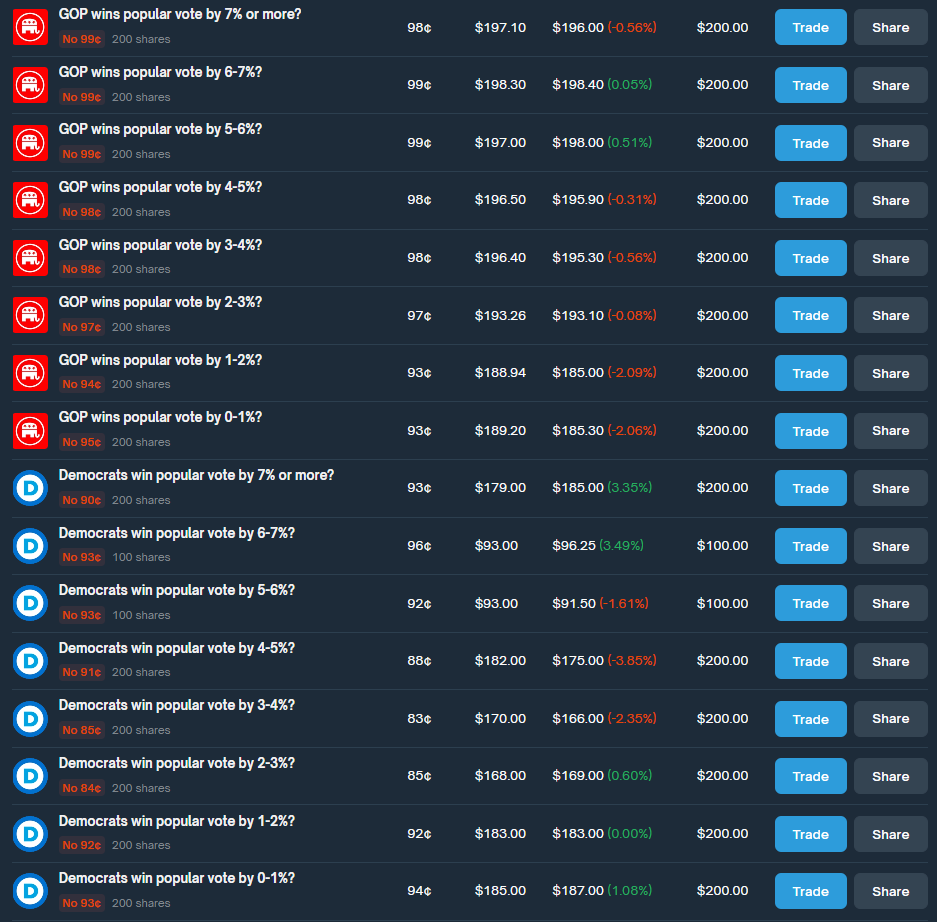Screen dimensions: 937x922
Task: Click the 'No 90¢' badge on Democrats 7% row
Action: tap(82, 500)
